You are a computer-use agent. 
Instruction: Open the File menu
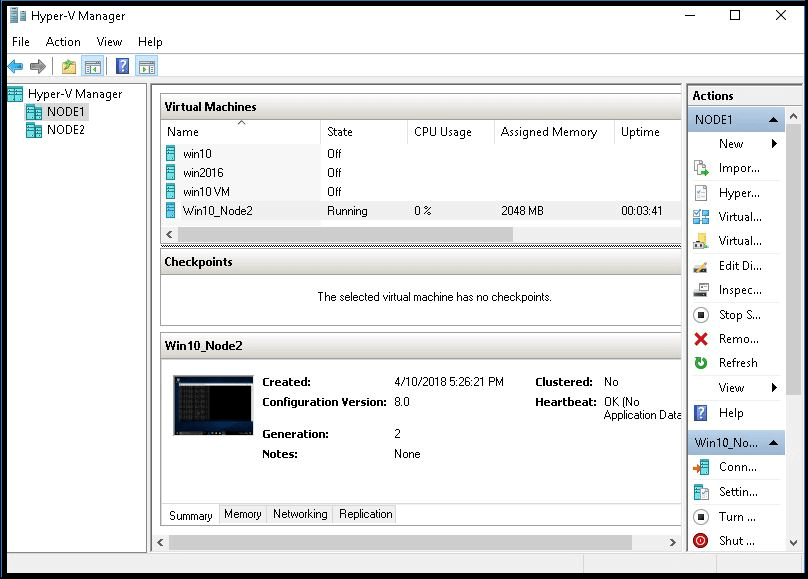pos(21,42)
